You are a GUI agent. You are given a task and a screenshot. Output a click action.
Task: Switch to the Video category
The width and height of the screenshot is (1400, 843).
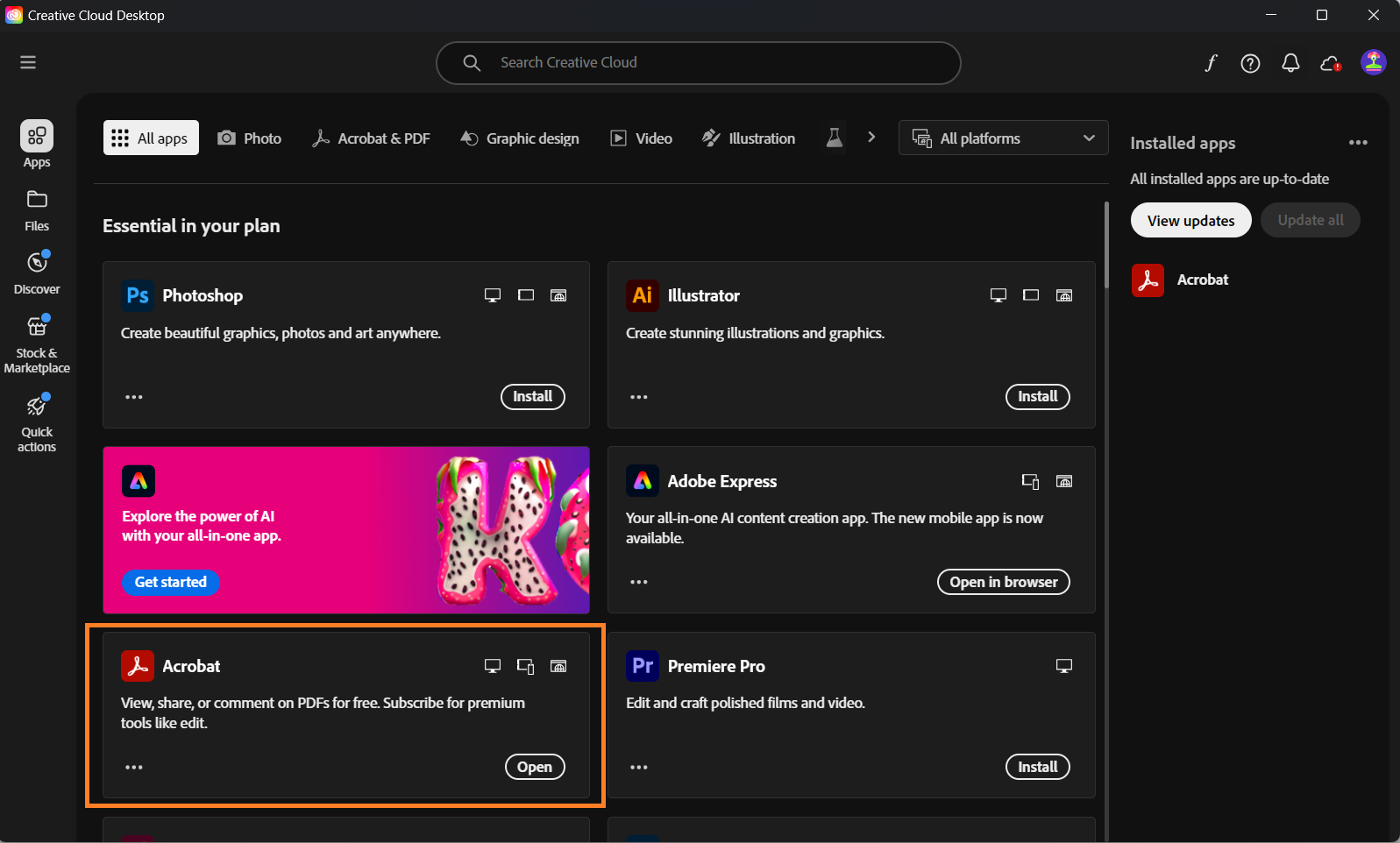point(642,138)
